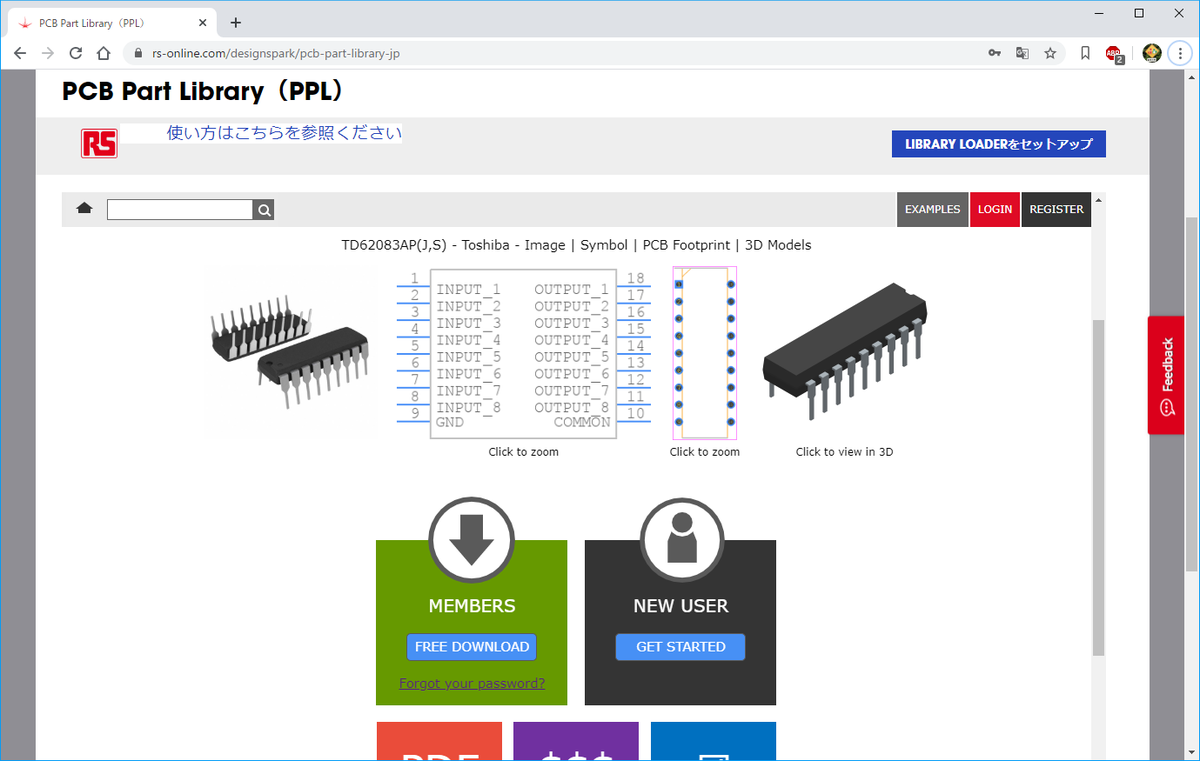
Task: Click the FREE DOWNLOAD button
Action: click(x=472, y=647)
